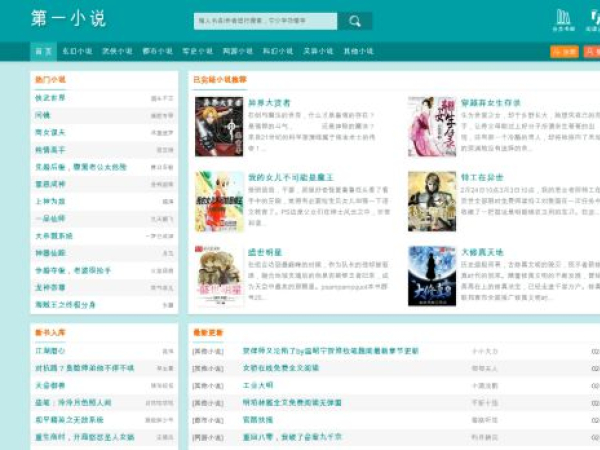The height and width of the screenshot is (450, 600).
Task: Open the cover image of 特工在异世
Action: [x=432, y=202]
